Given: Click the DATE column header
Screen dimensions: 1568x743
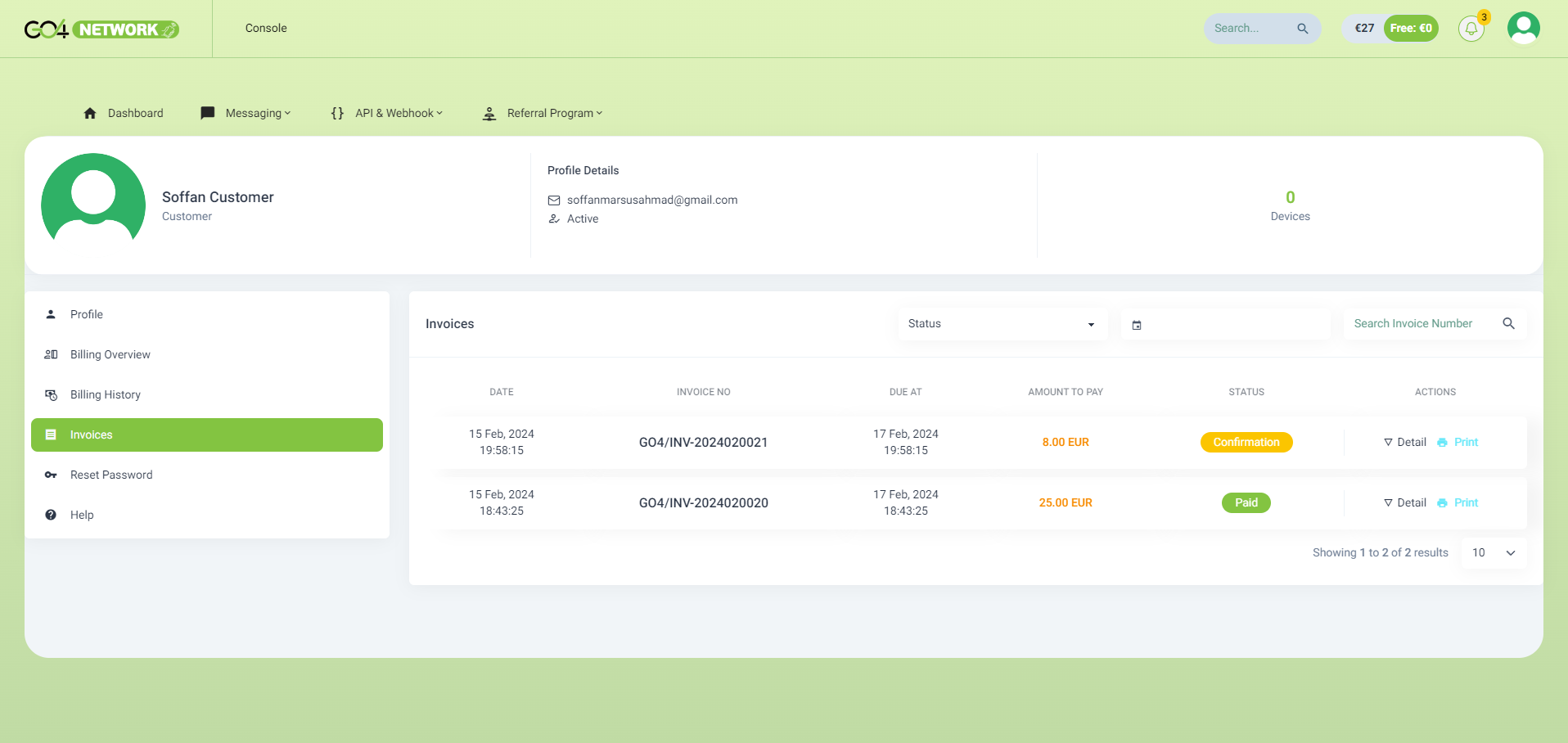Looking at the screenshot, I should (502, 392).
